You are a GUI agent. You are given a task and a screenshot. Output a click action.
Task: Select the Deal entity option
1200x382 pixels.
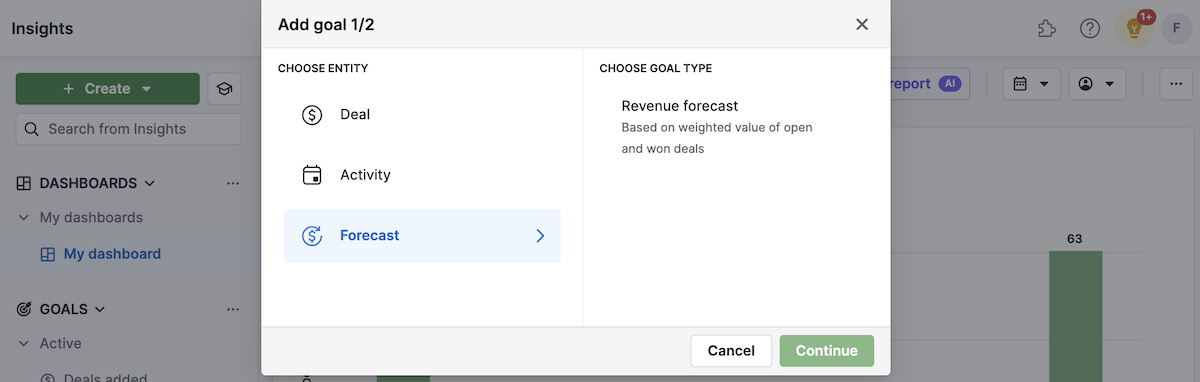(422, 115)
